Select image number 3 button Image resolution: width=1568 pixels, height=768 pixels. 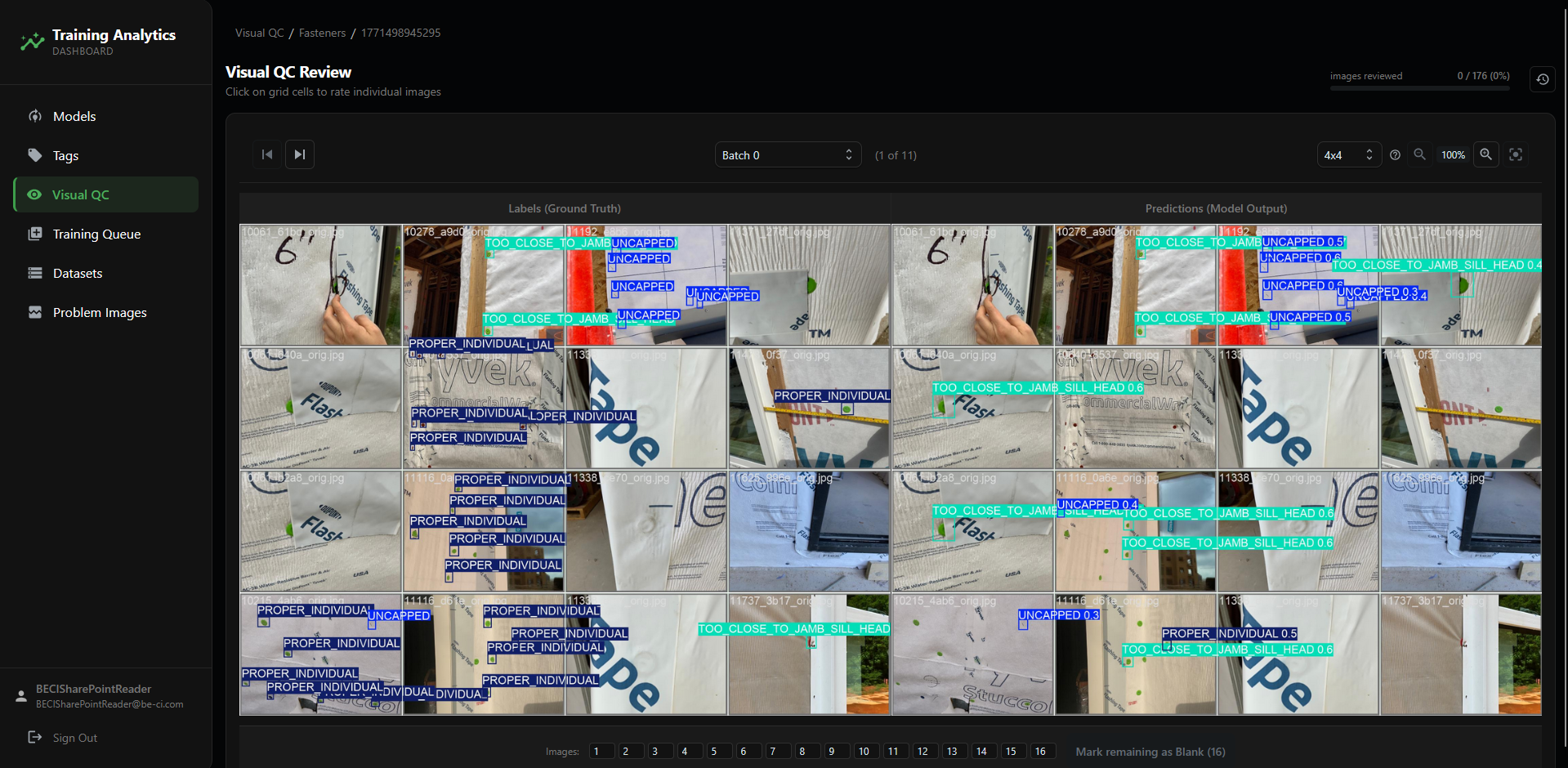click(x=660, y=752)
